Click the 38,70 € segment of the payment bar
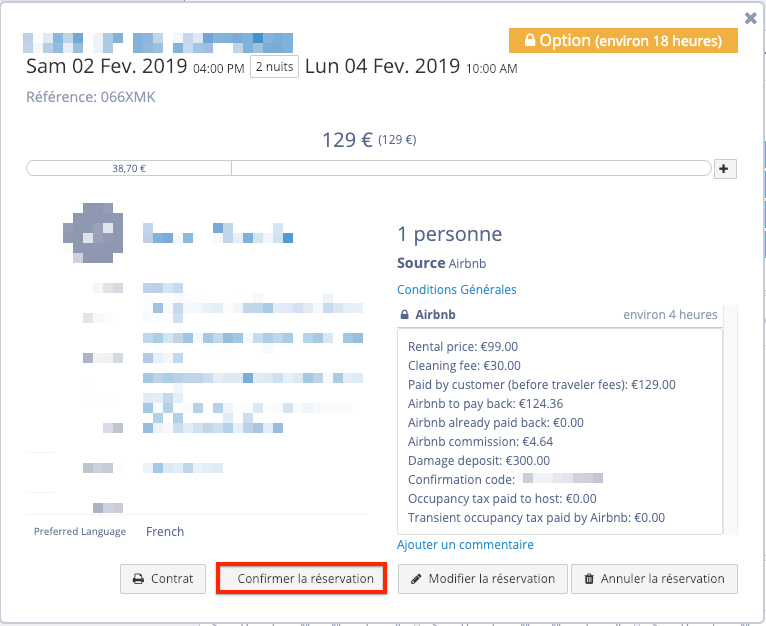The width and height of the screenshot is (766, 626). [129, 168]
